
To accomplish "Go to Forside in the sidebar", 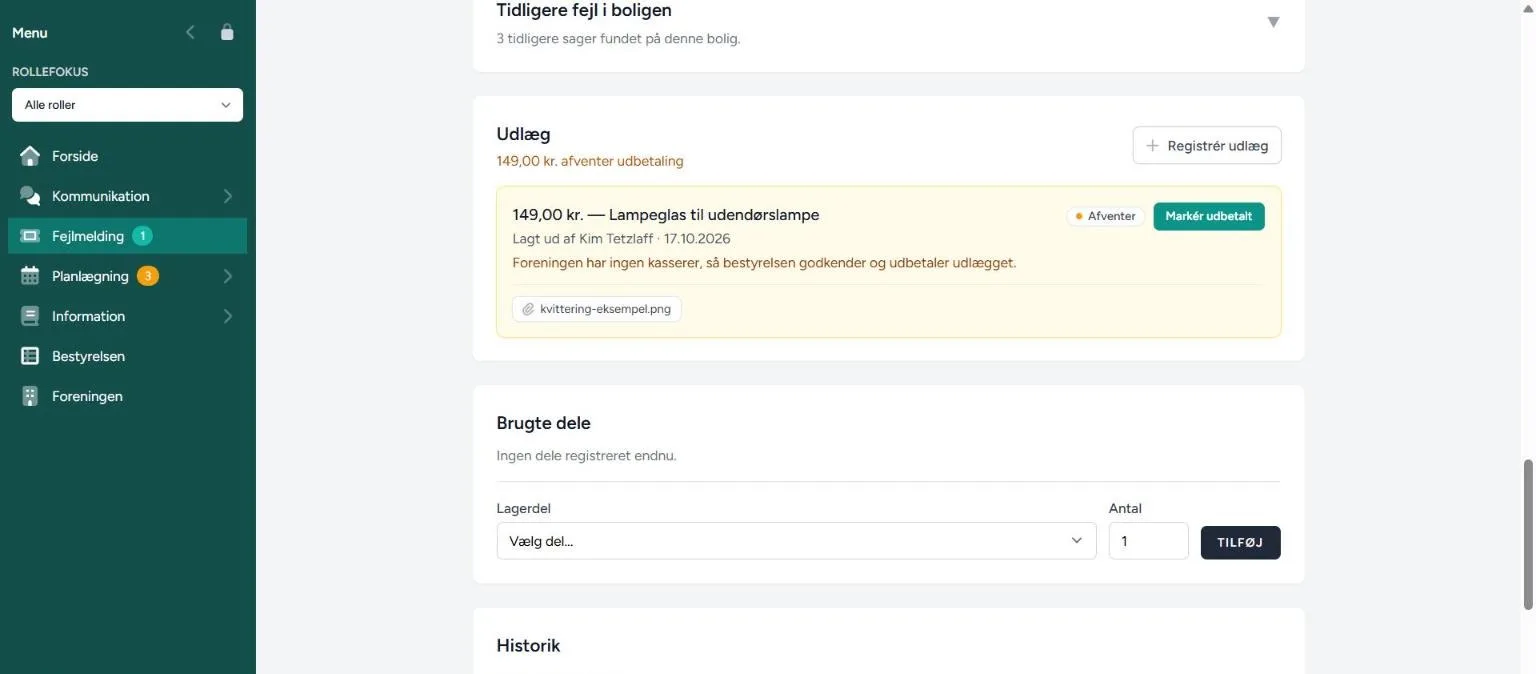I will click(x=127, y=156).
